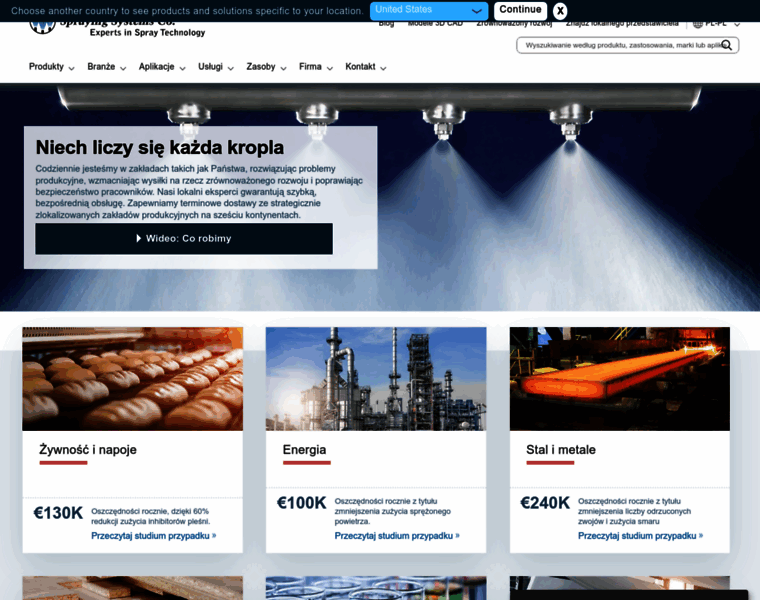Close the country selection banner
The width and height of the screenshot is (760, 600).
pyautogui.click(x=560, y=10)
